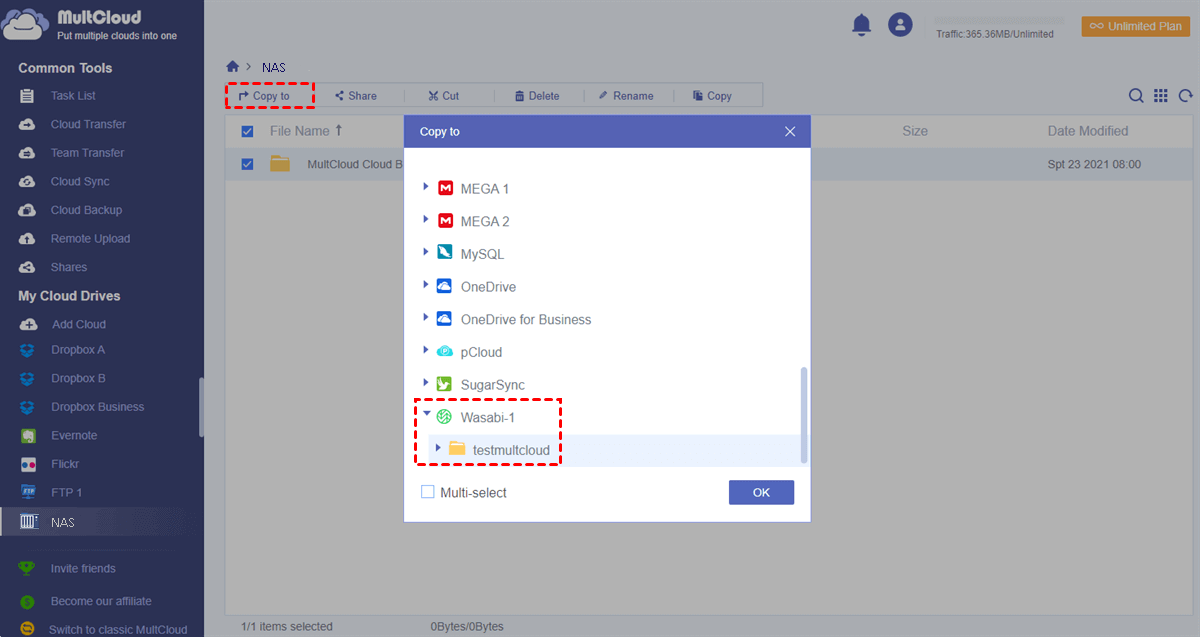Click the NAS breadcrumb text
This screenshot has height=637, width=1200.
[x=274, y=67]
